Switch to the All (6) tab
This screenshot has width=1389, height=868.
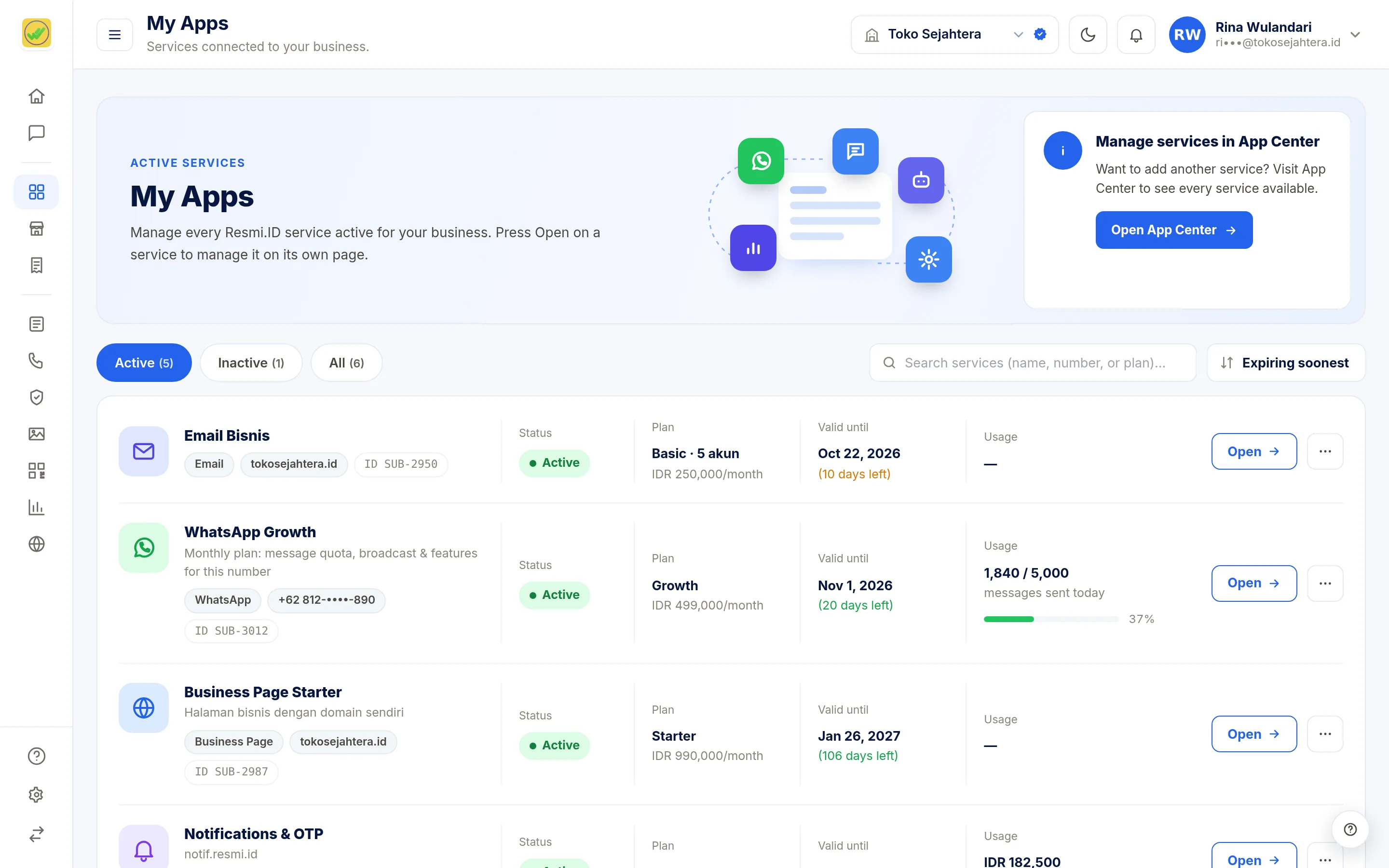346,363
